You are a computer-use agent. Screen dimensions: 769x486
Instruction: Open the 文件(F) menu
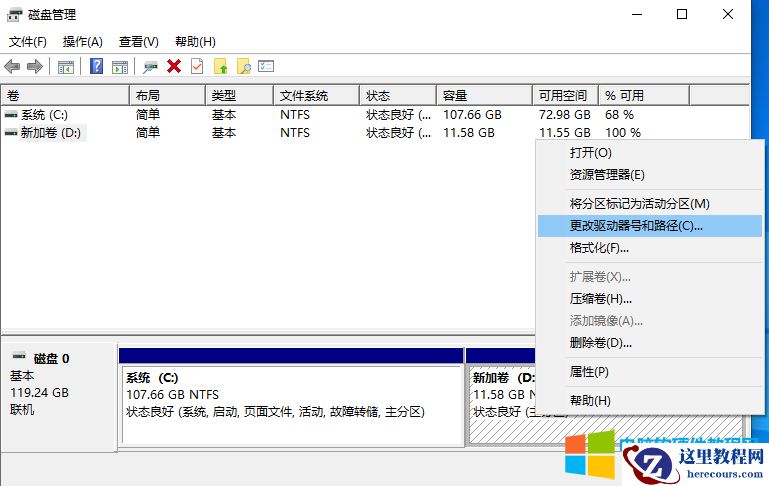[x=27, y=42]
